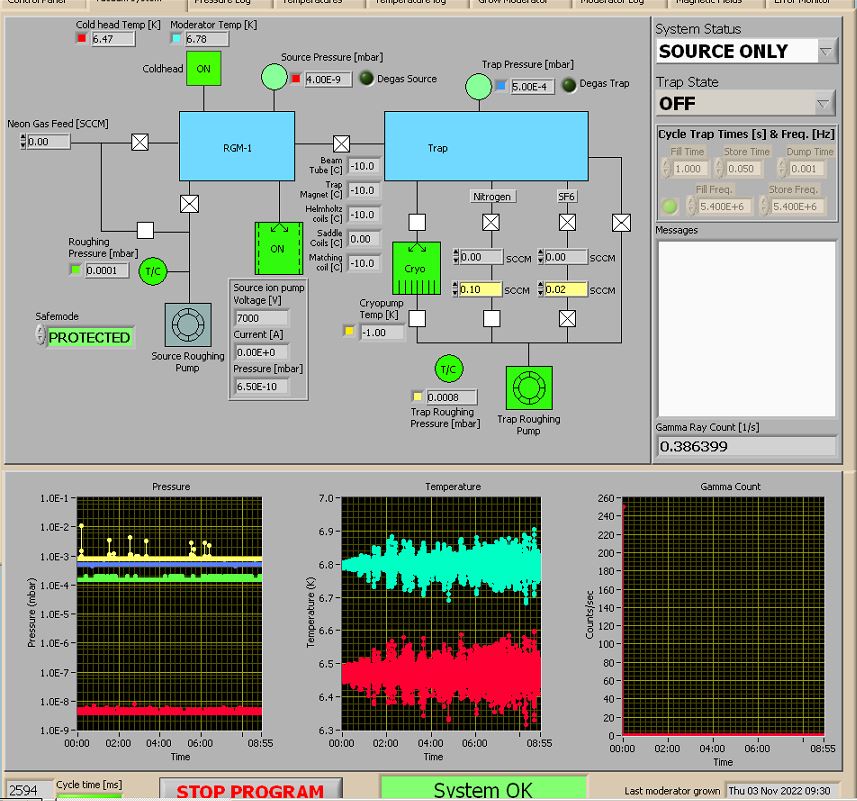The width and height of the screenshot is (857, 801).
Task: Click the red Cold head Temp swatch
Action: [x=82, y=39]
